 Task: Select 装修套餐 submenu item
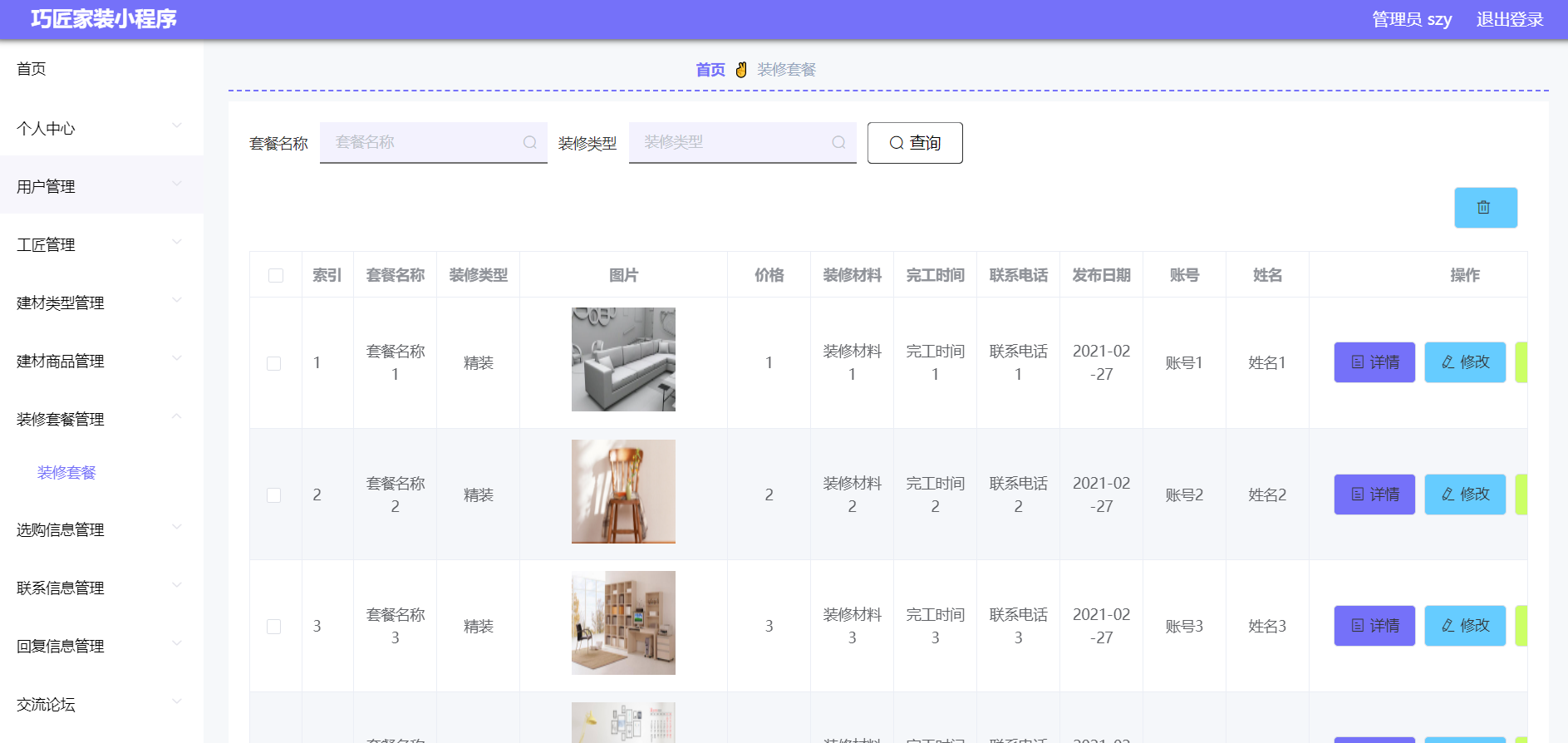[66, 473]
